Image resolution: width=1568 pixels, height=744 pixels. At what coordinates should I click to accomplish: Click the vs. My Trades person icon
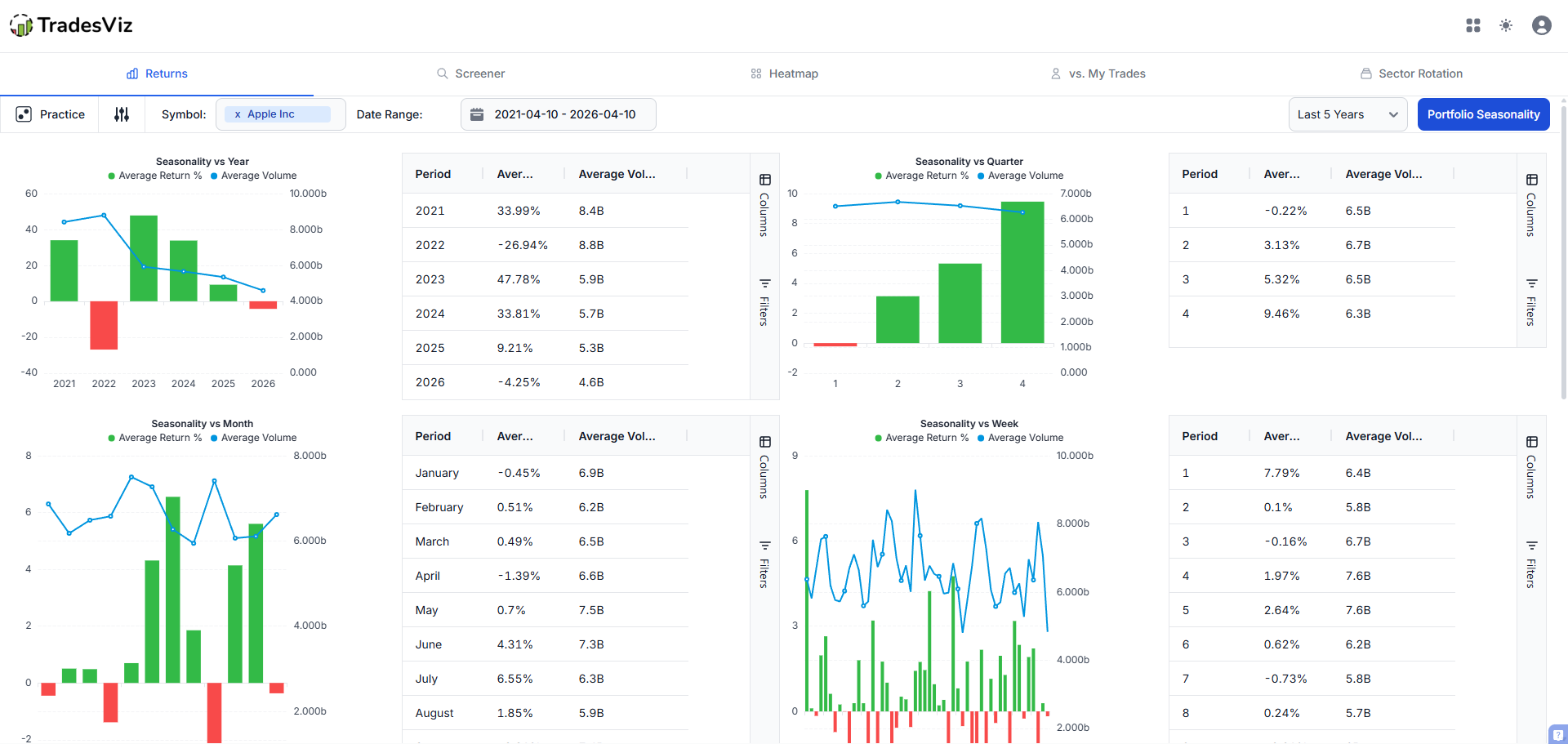coord(1056,74)
